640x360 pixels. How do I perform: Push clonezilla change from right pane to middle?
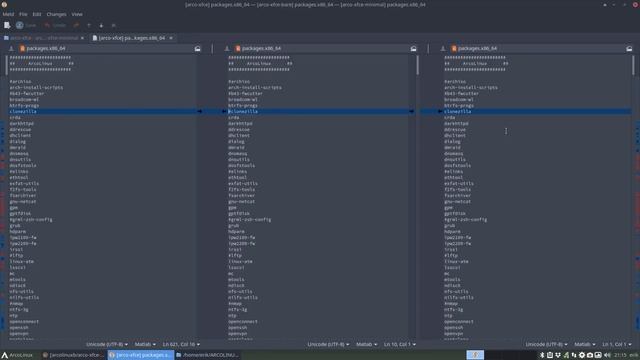point(440,111)
